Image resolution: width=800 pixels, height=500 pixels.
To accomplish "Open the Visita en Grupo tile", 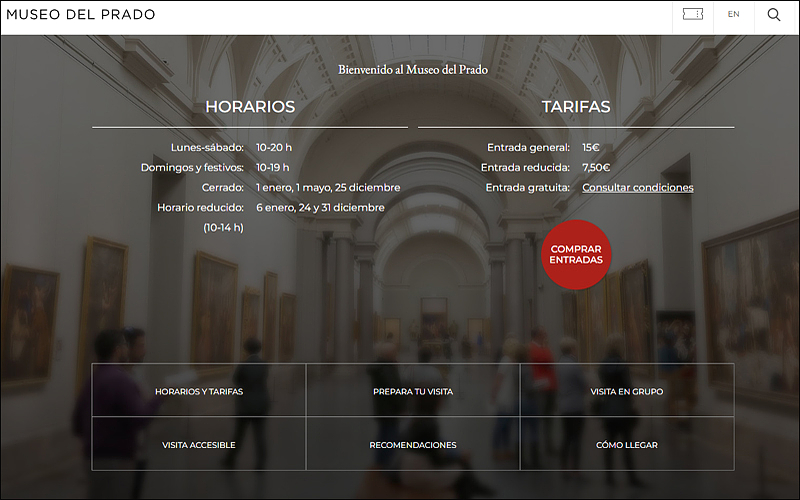I will 627,391.
